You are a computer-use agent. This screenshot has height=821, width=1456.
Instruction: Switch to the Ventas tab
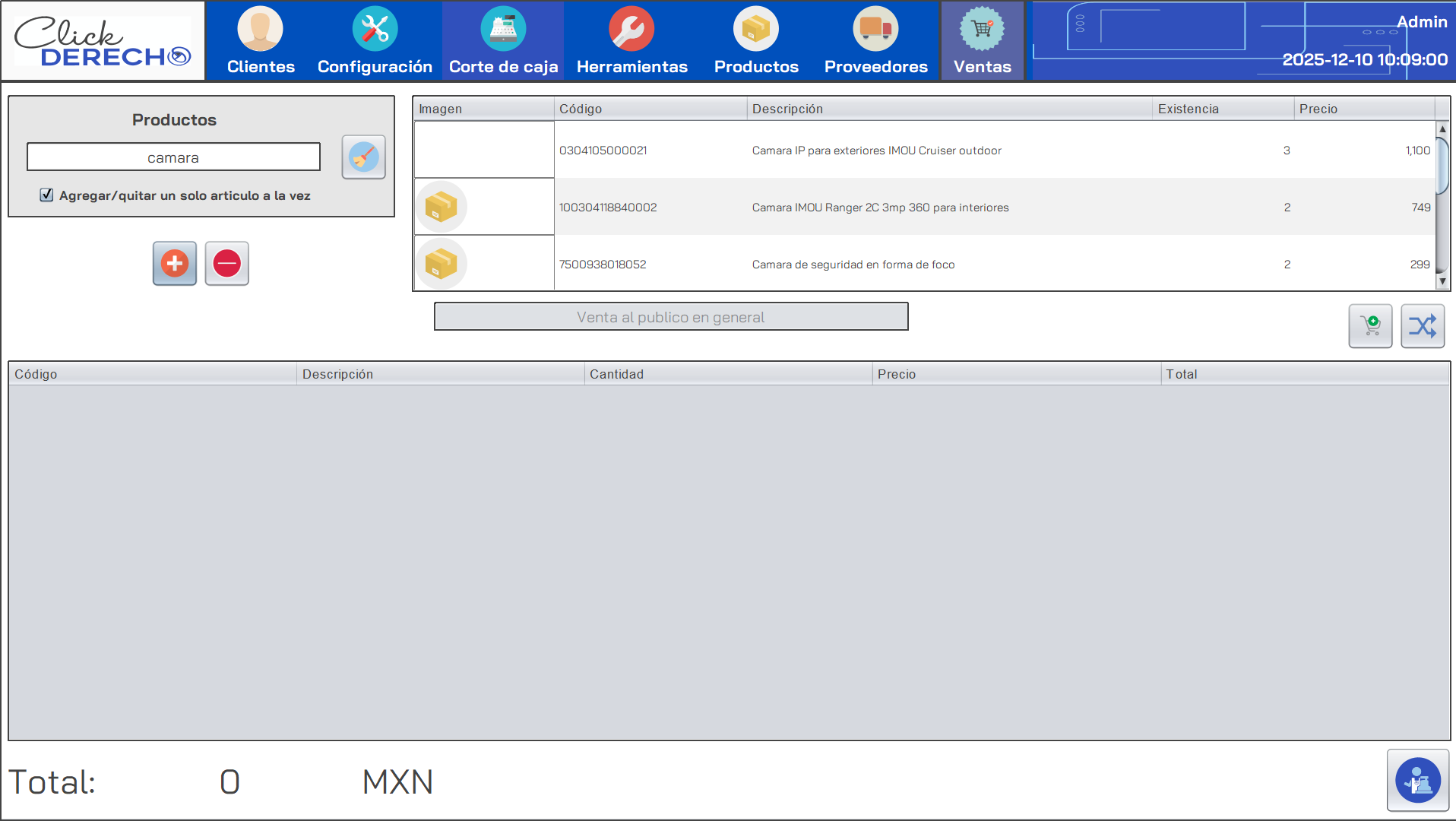click(982, 41)
